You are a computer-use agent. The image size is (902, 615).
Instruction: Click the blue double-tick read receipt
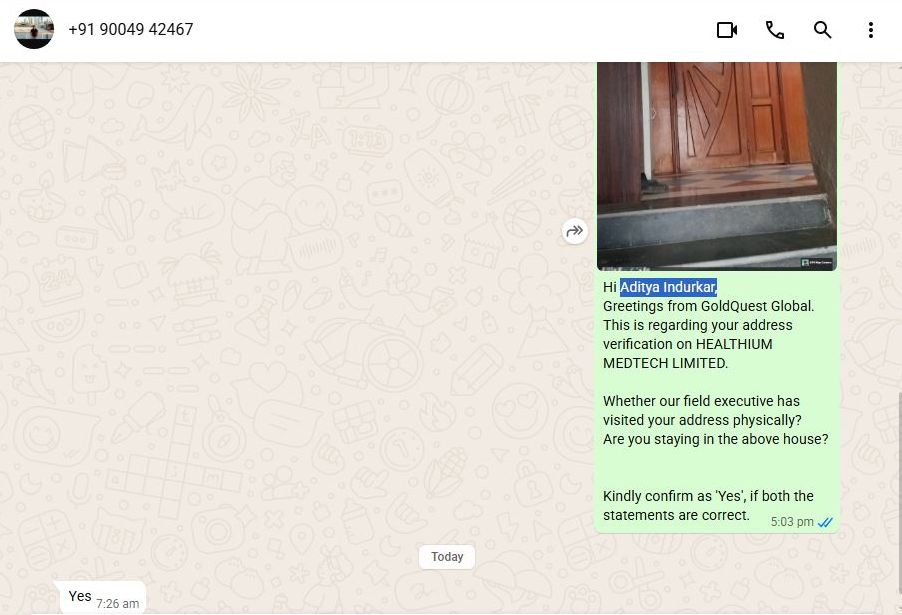point(825,522)
